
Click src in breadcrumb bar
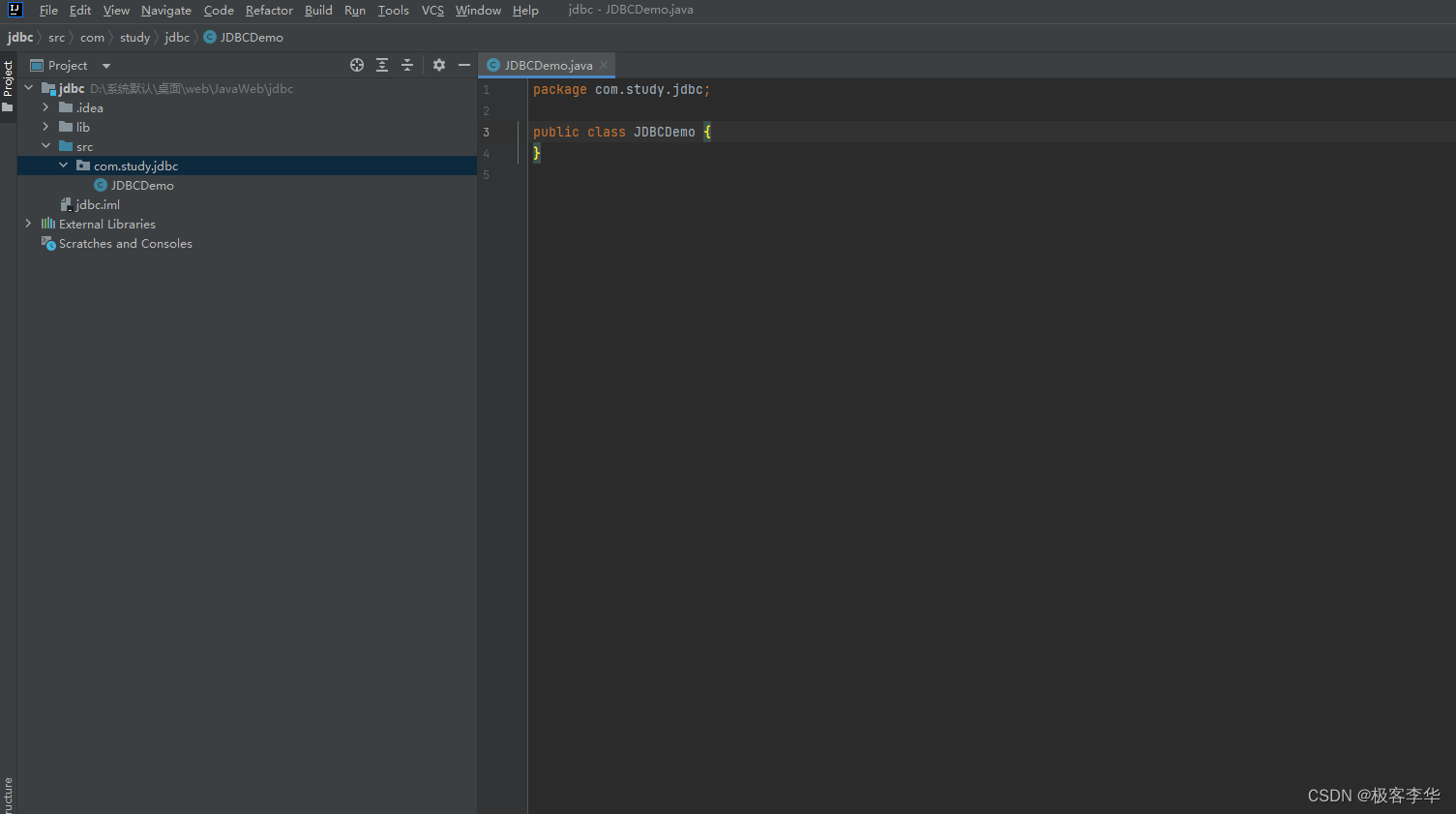[56, 37]
